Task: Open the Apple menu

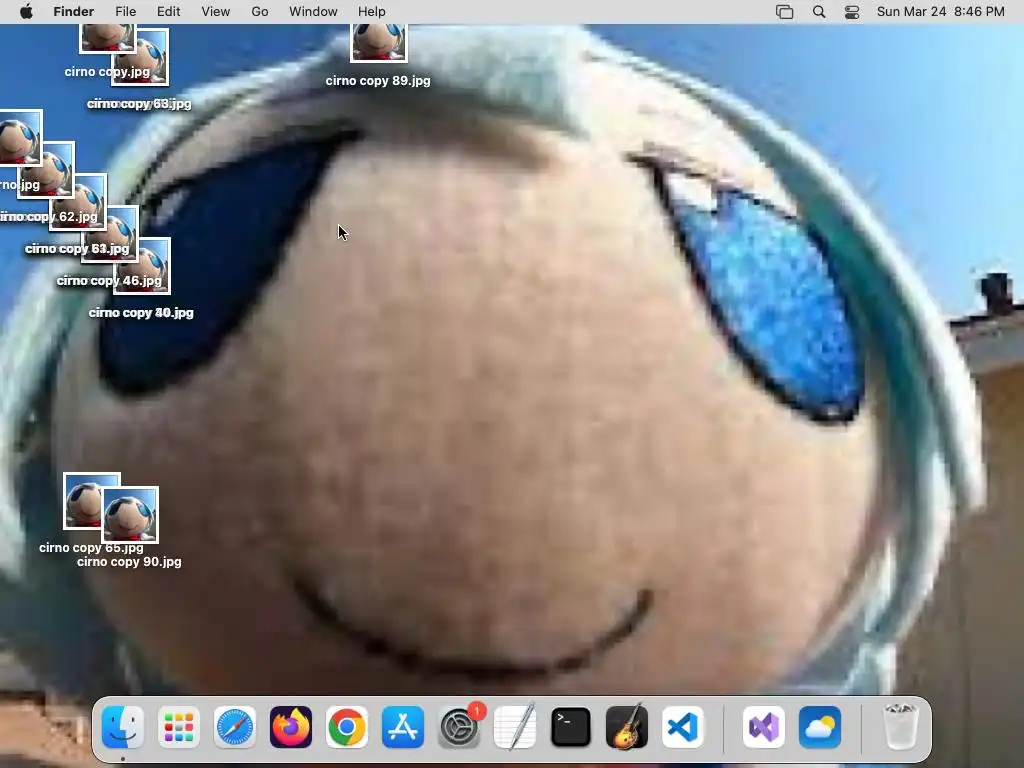Action: (x=26, y=12)
